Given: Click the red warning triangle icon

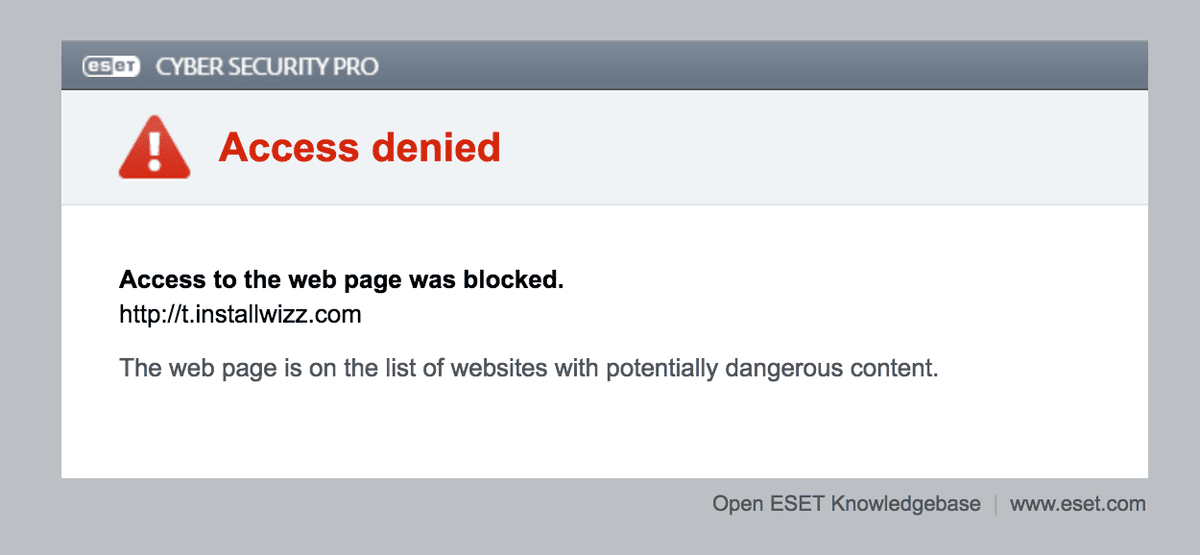Looking at the screenshot, I should (154, 149).
